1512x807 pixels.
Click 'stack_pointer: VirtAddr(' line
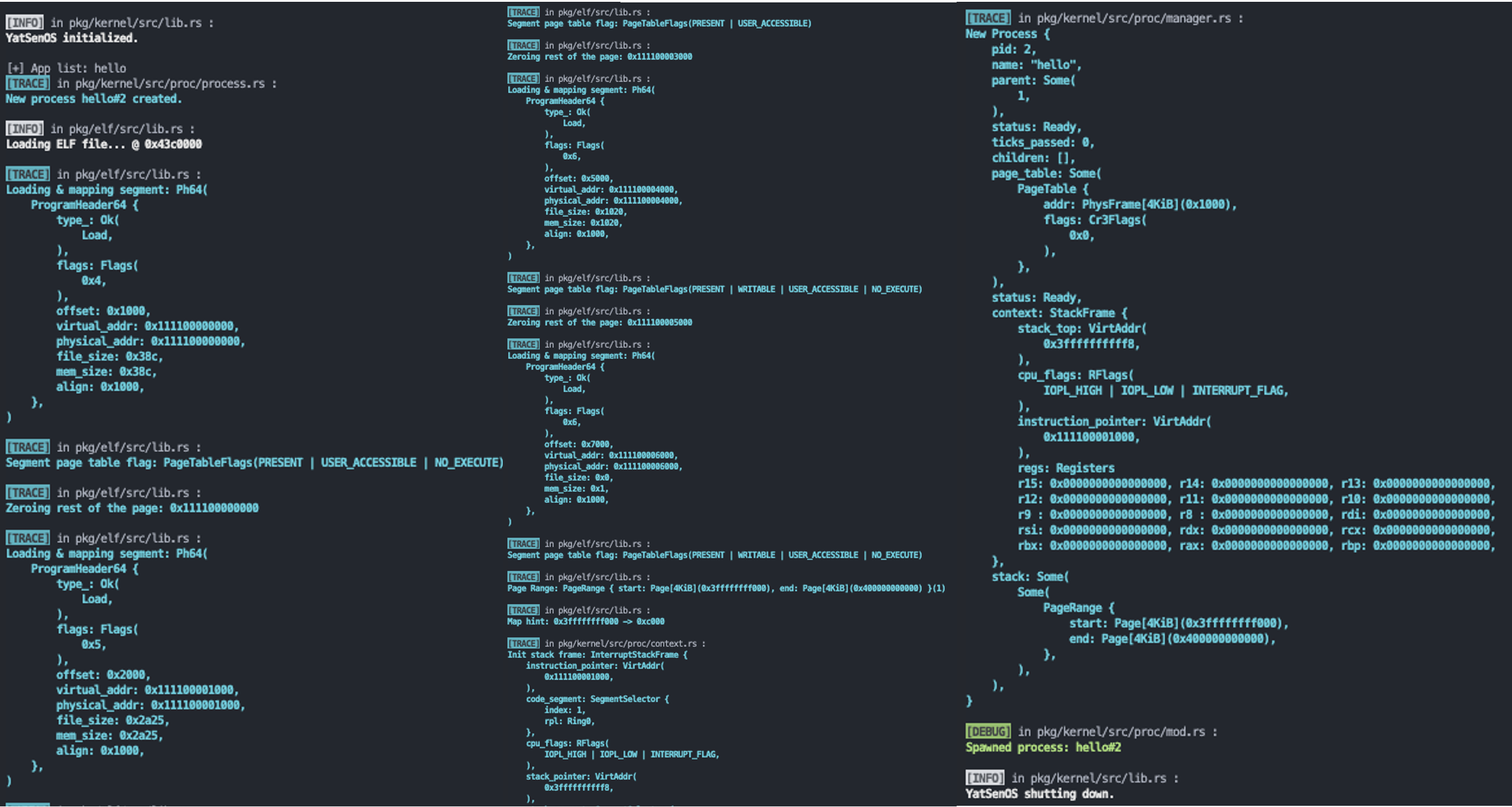pos(581,776)
